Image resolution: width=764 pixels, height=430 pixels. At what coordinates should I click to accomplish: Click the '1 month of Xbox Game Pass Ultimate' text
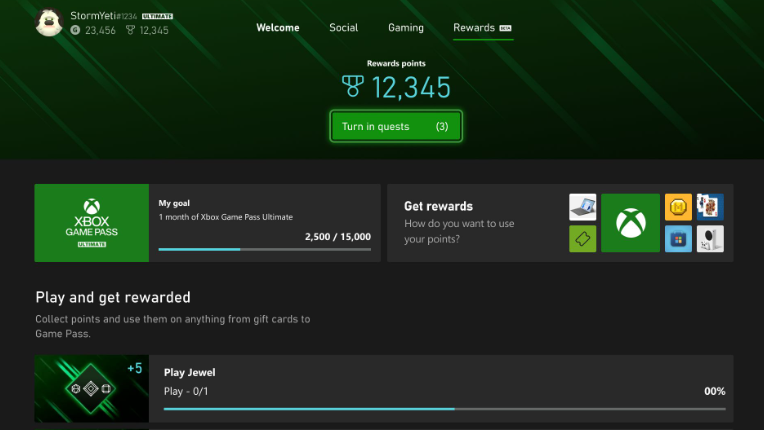(226, 217)
